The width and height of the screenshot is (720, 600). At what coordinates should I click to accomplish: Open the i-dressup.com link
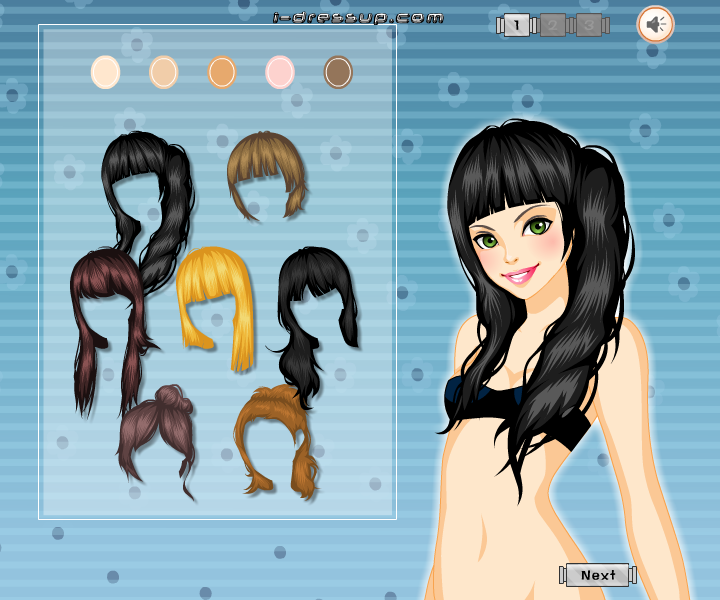pyautogui.click(x=358, y=18)
